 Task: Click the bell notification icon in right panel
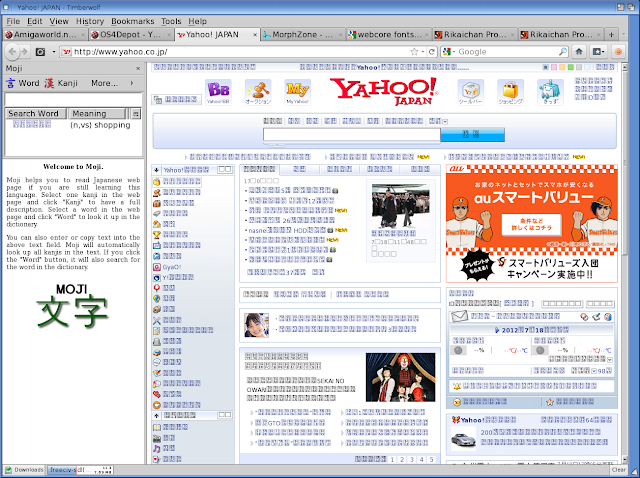point(457,386)
